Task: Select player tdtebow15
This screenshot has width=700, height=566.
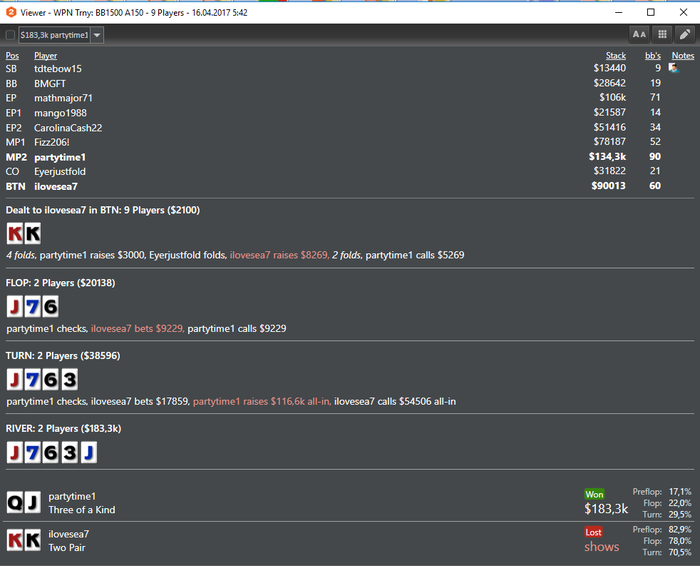Action: click(x=58, y=69)
